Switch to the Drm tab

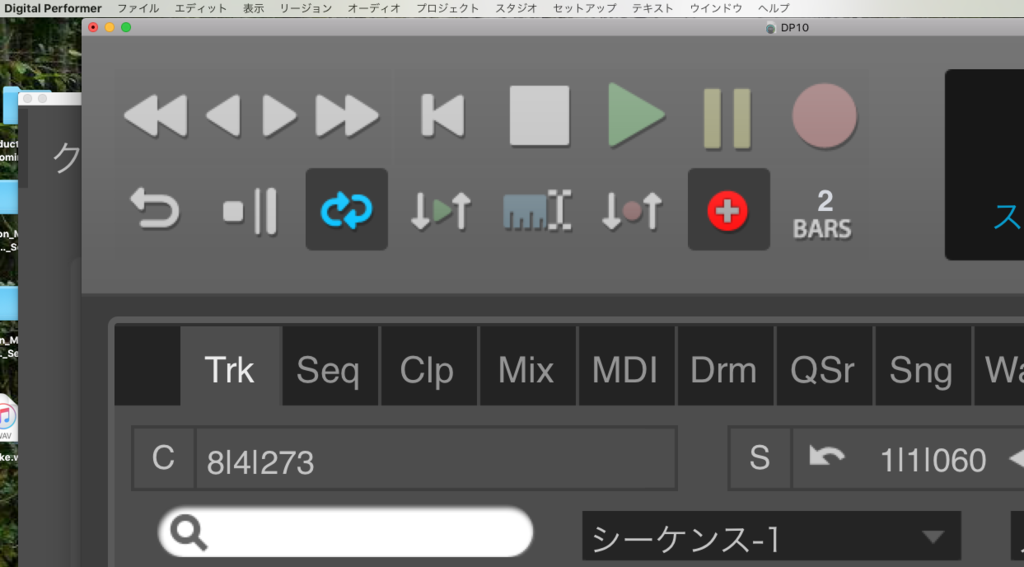click(x=725, y=366)
